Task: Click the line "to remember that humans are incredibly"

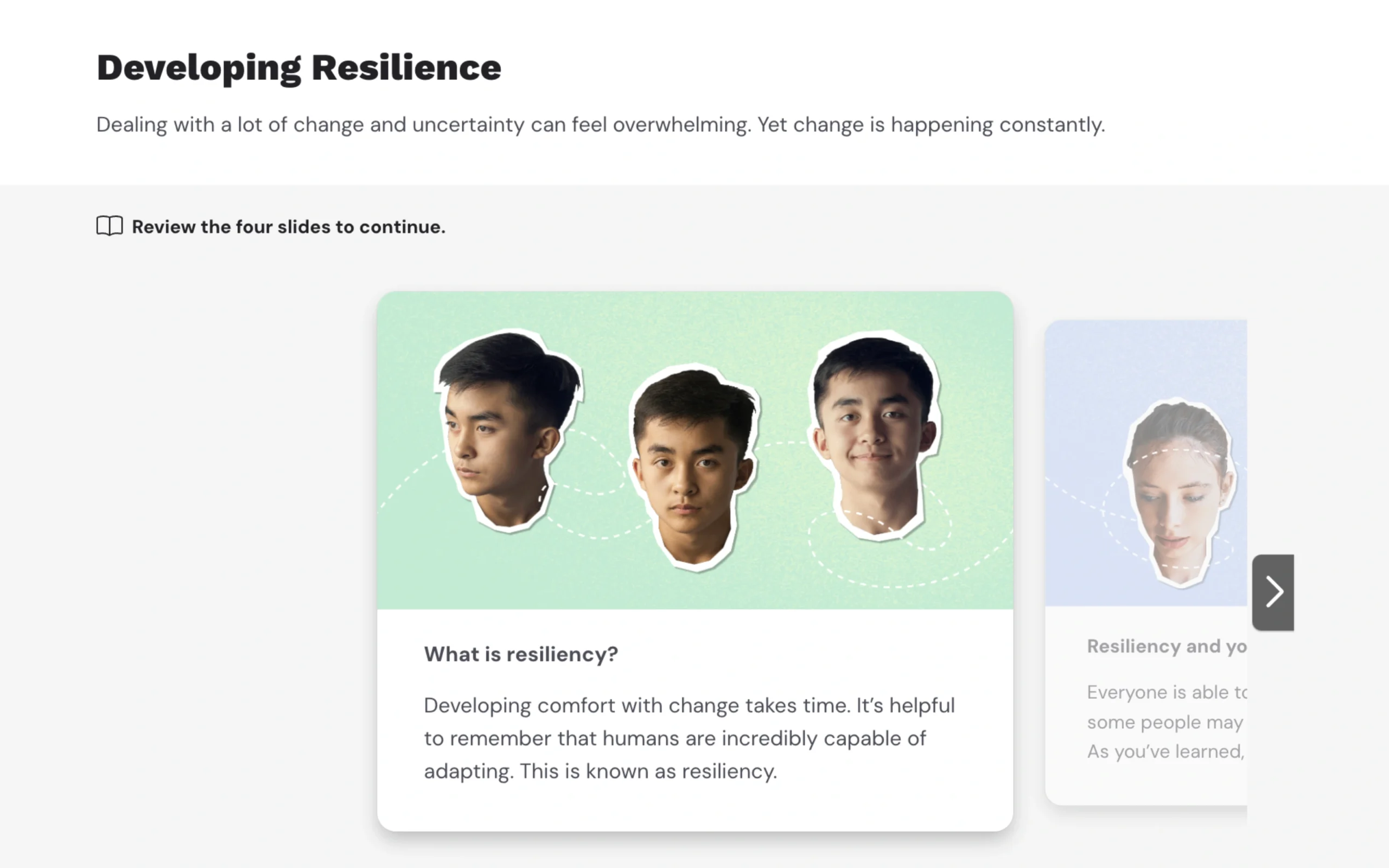Action: click(x=674, y=738)
